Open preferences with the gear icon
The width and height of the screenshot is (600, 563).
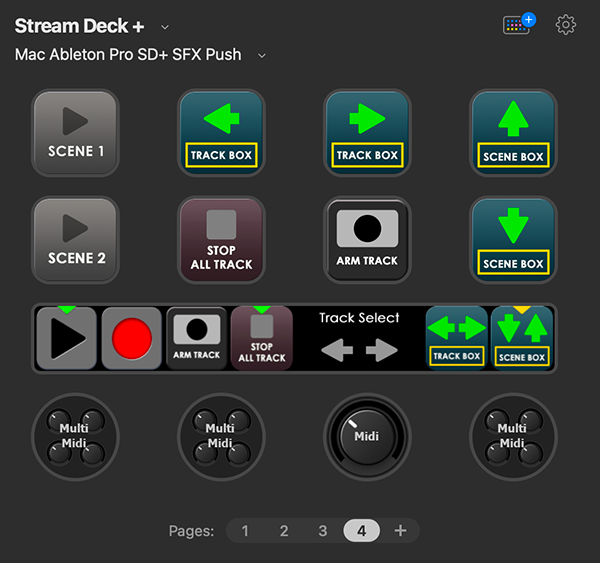tap(566, 25)
